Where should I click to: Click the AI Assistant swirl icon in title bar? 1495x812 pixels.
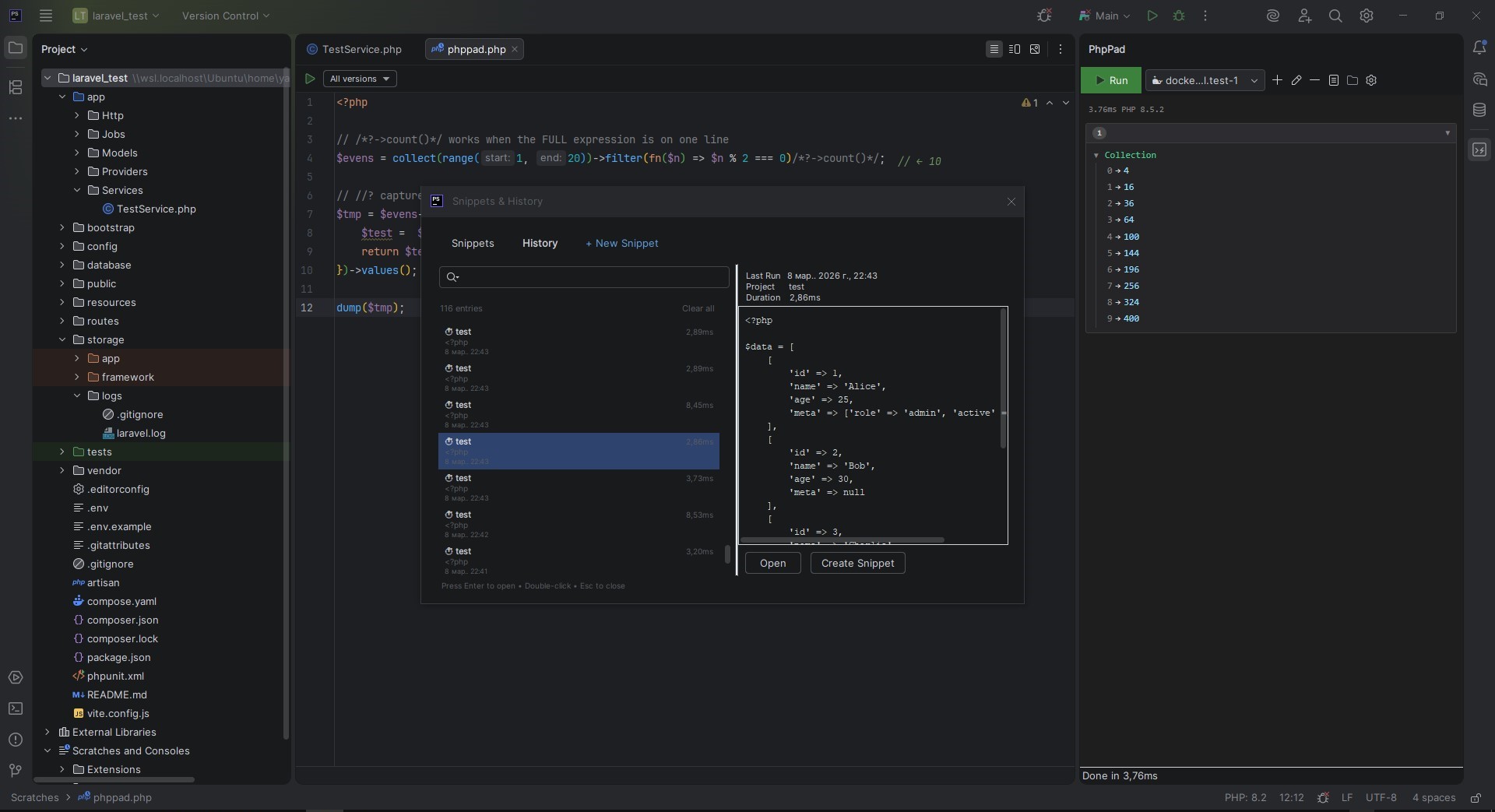pos(1273,16)
